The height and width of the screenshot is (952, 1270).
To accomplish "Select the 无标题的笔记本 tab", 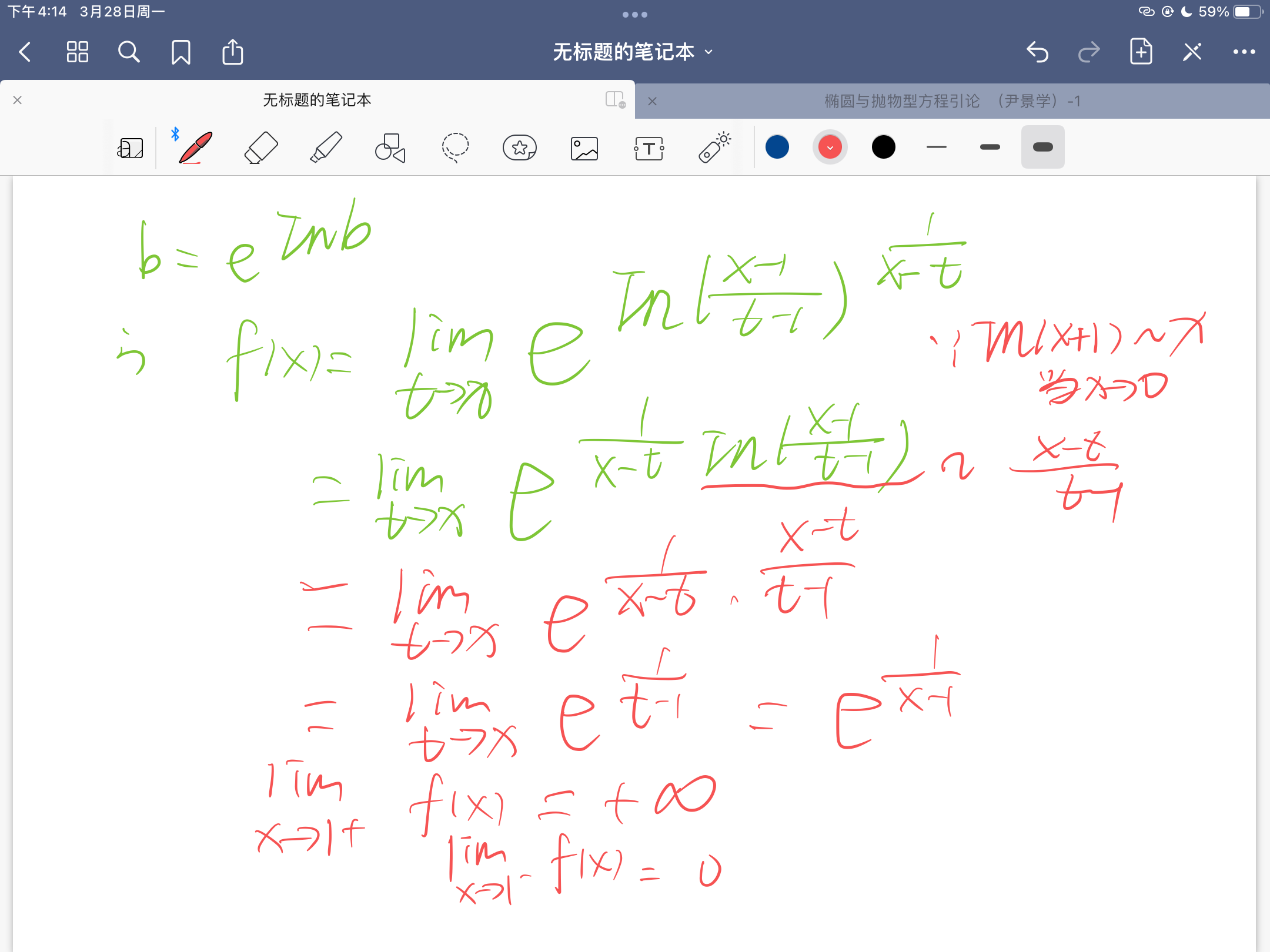I will coord(317,100).
